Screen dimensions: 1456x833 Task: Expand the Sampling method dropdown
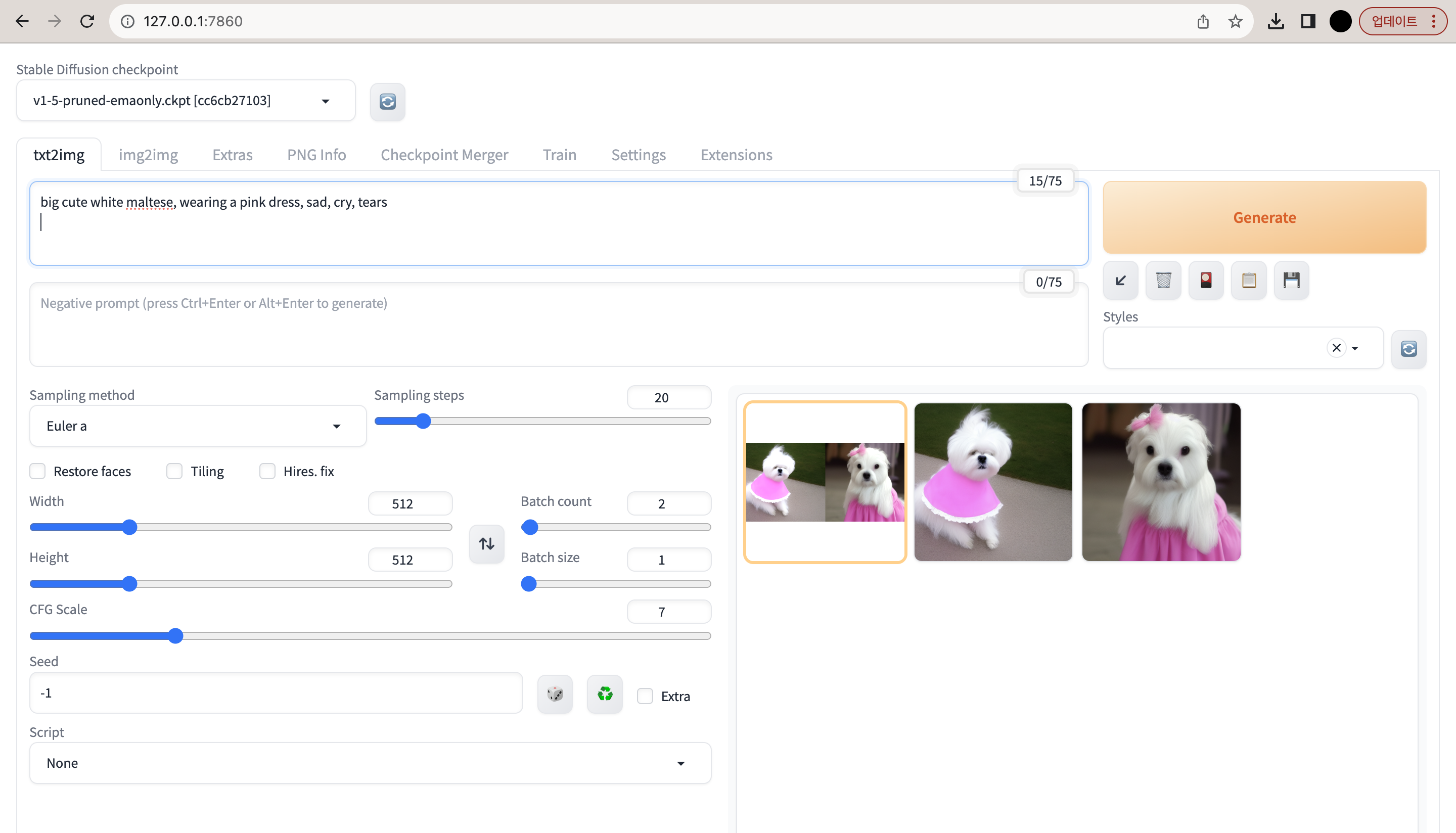tap(197, 426)
